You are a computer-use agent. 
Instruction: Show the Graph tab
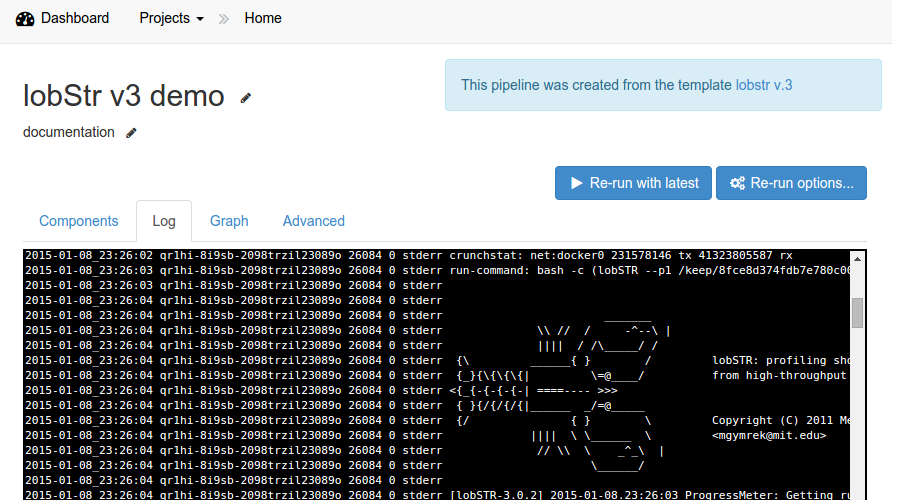click(x=229, y=221)
